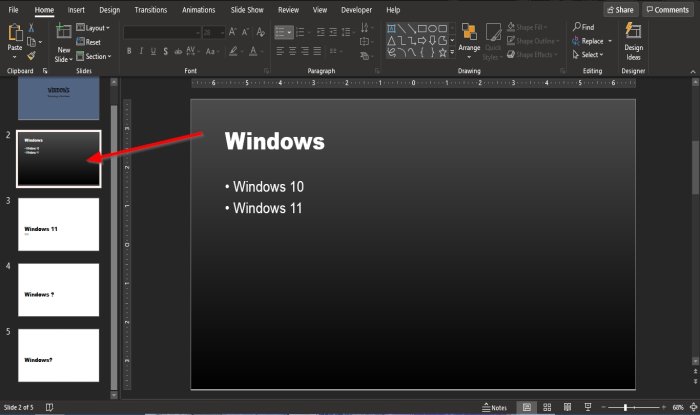Toggle Bold formatting
This screenshot has width=700, height=415.
click(x=129, y=50)
